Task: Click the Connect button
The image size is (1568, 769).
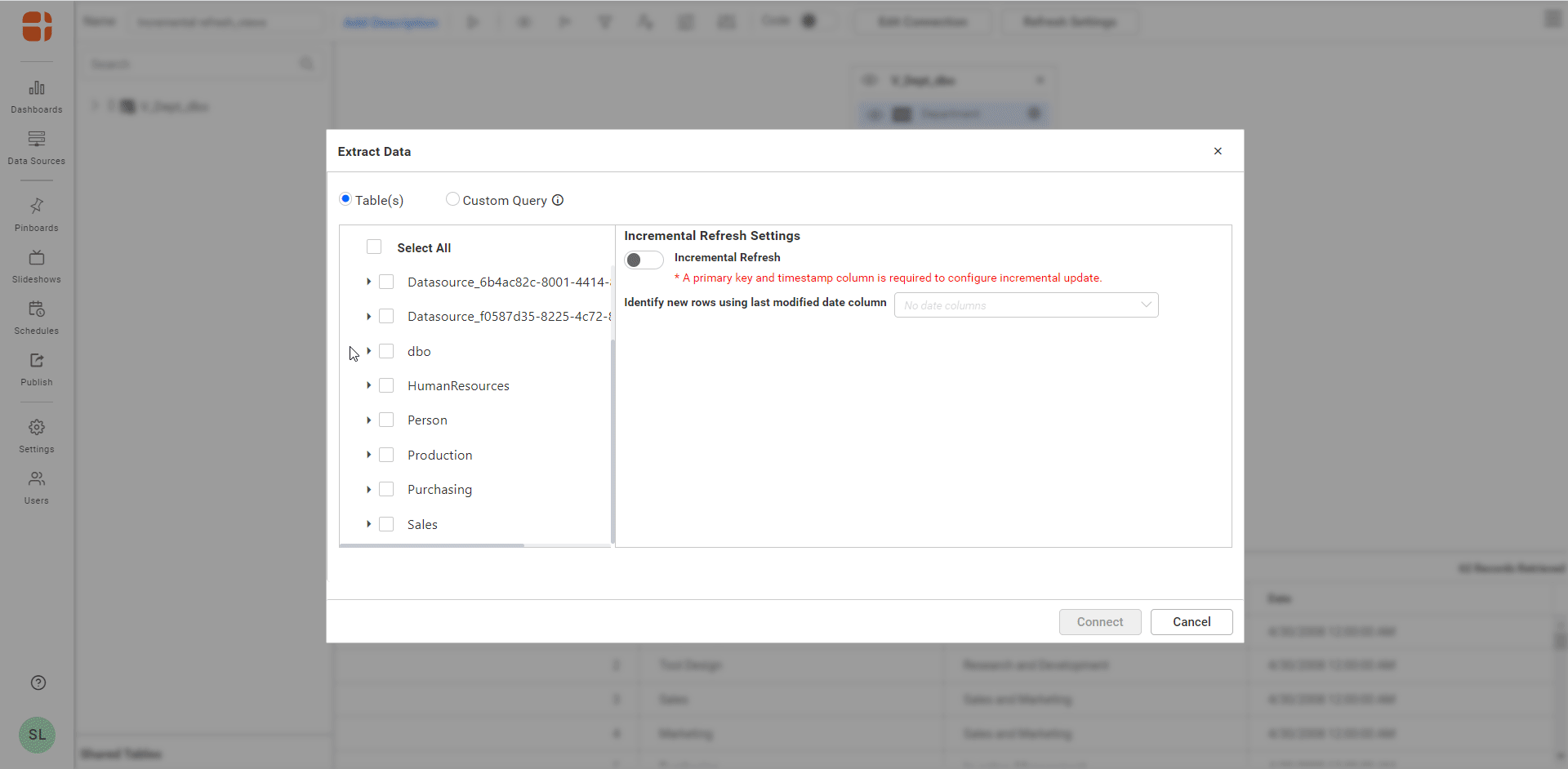Action: pos(1099,622)
